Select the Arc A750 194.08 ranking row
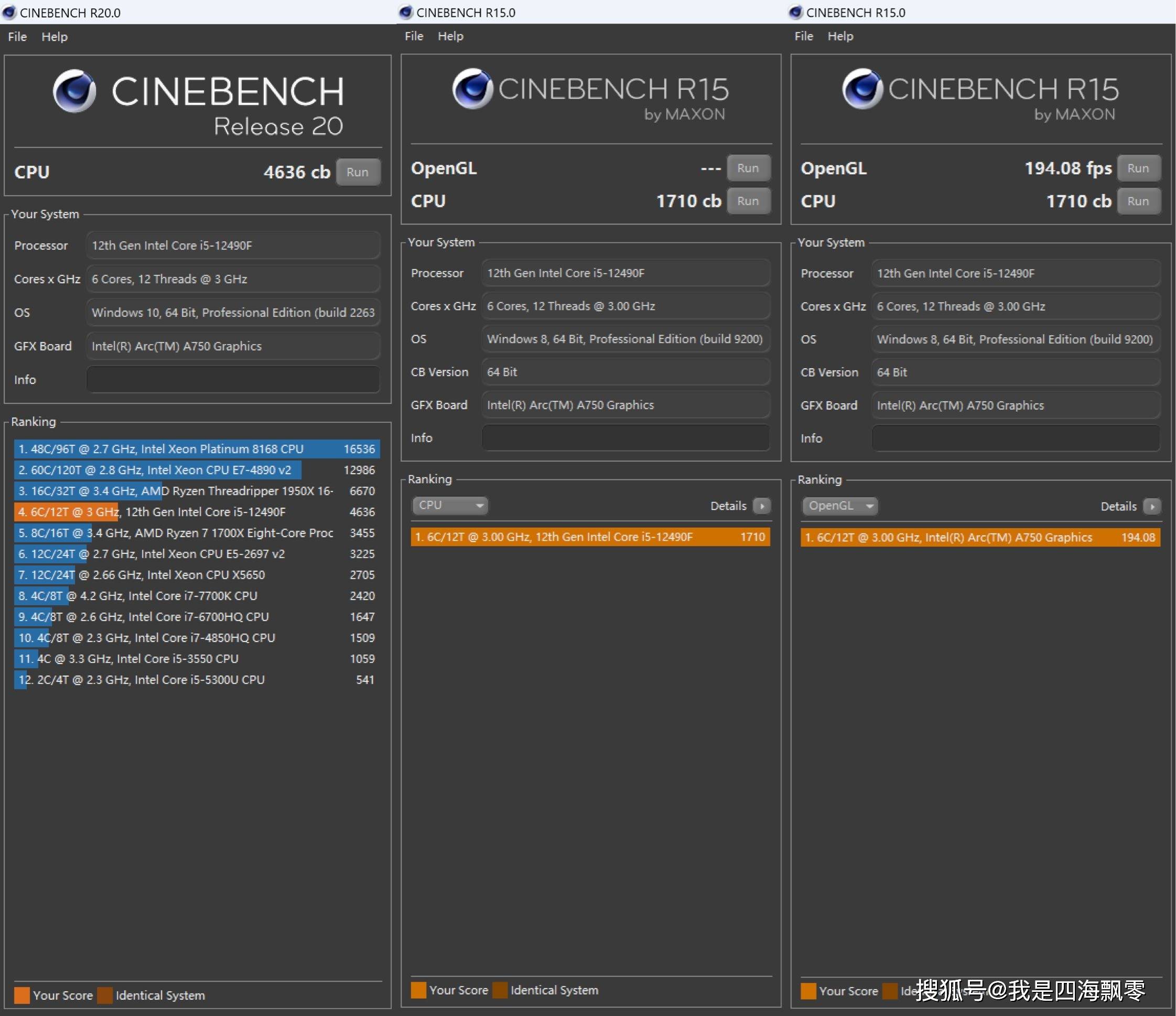The image size is (1176, 1016). tap(980, 538)
